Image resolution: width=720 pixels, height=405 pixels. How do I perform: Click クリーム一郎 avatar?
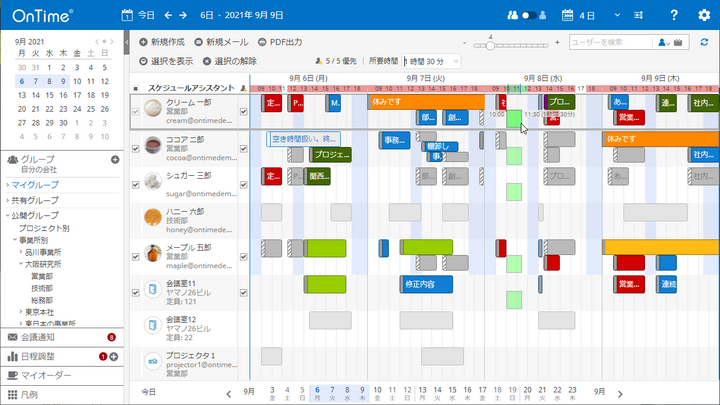click(152, 108)
